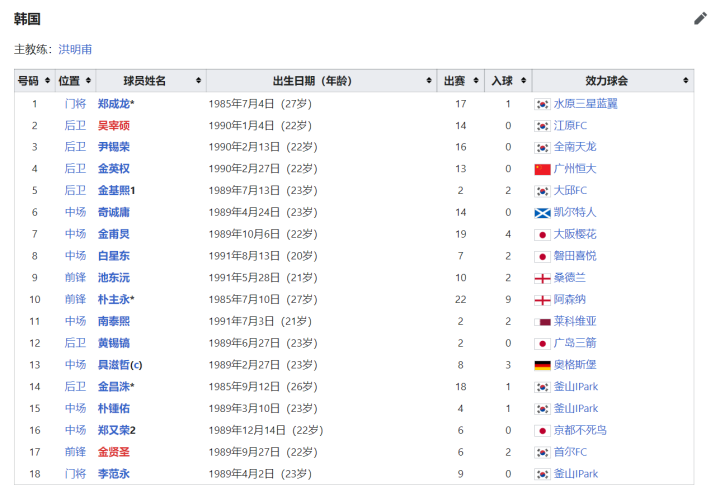Sort by 出赛 column sort arrows

coord(476,81)
